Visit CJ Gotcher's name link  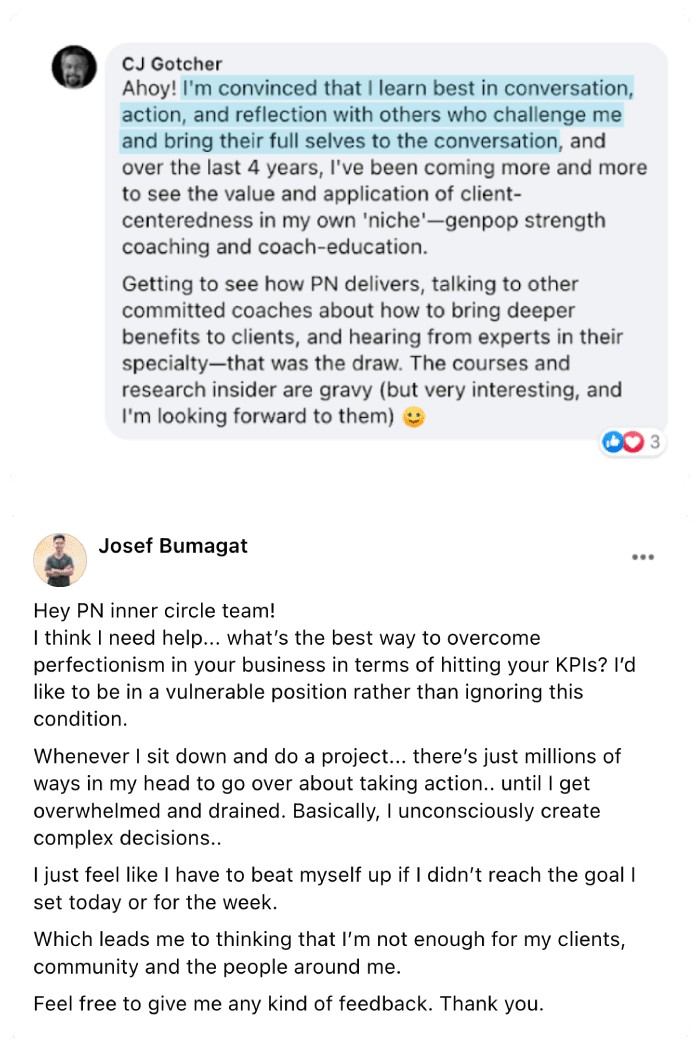point(172,64)
